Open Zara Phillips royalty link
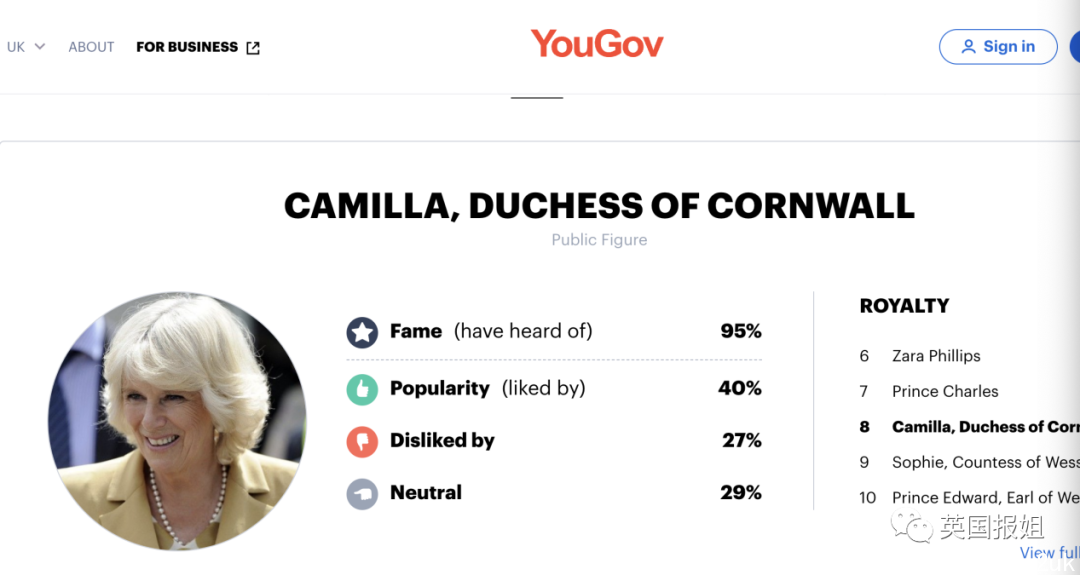Image resolution: width=1080 pixels, height=575 pixels. (x=936, y=356)
